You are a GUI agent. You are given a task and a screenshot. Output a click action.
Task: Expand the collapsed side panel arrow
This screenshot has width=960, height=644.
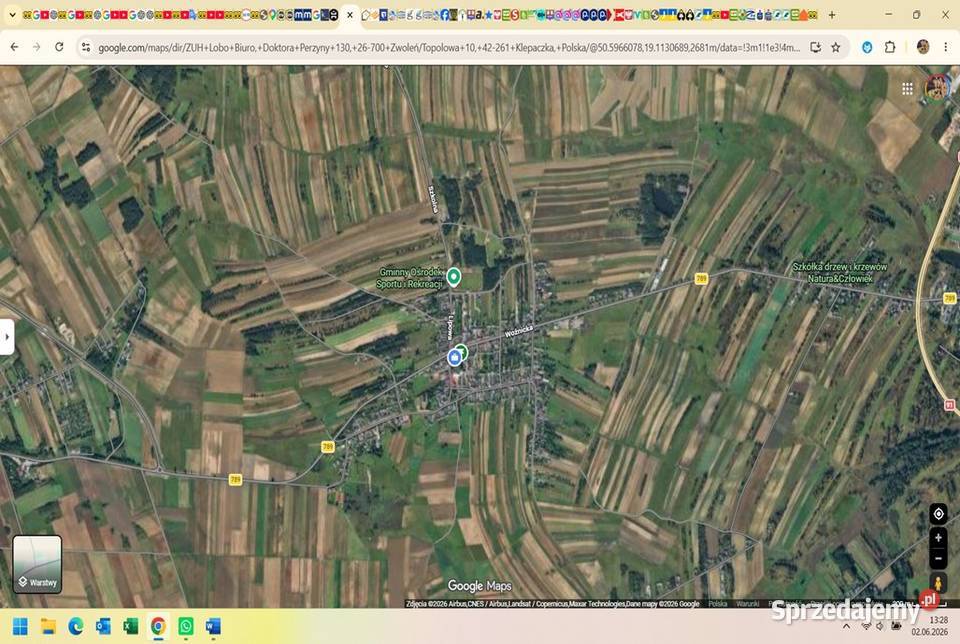click(x=7, y=337)
